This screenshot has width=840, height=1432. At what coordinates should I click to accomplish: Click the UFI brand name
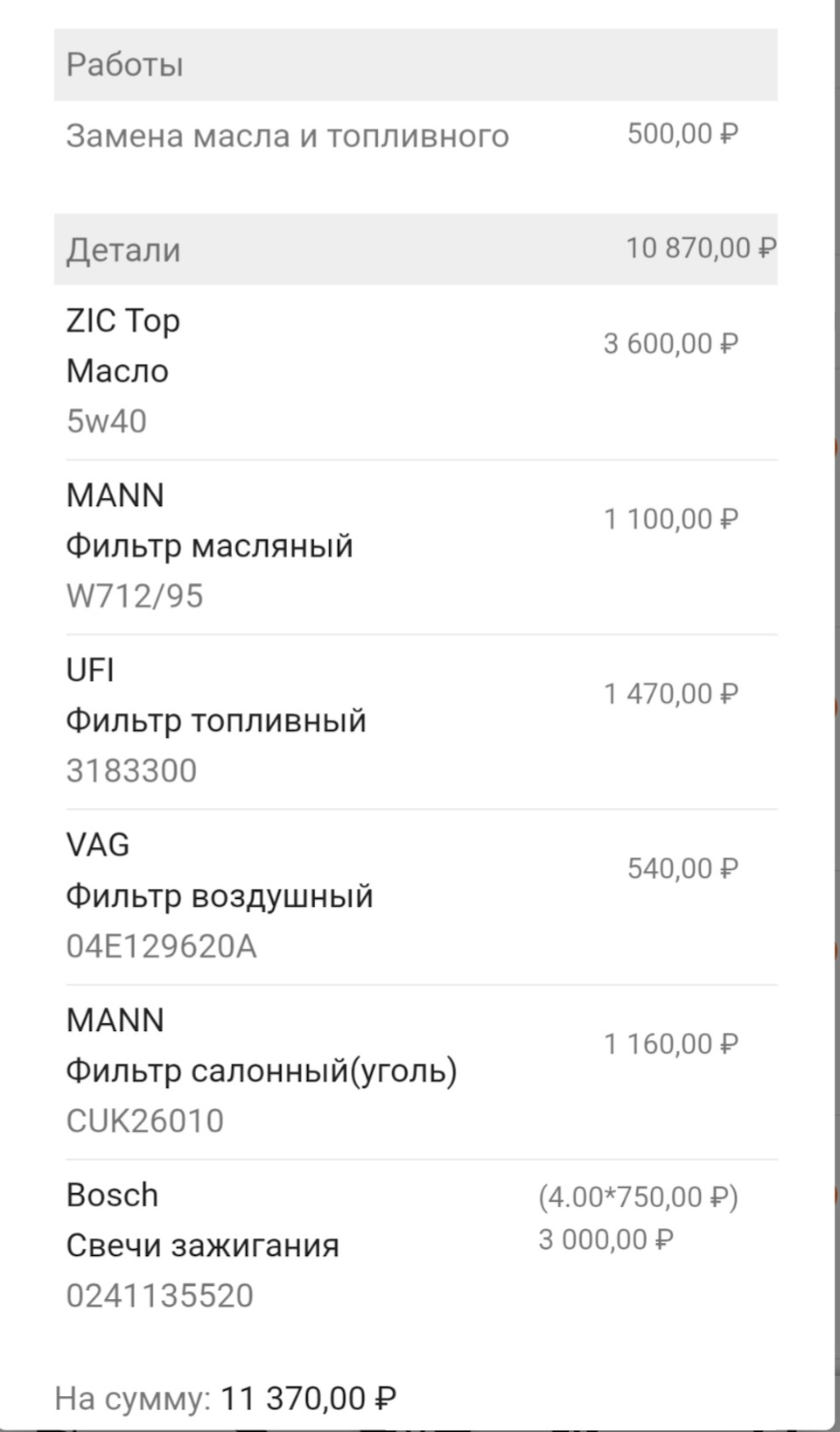pos(90,670)
